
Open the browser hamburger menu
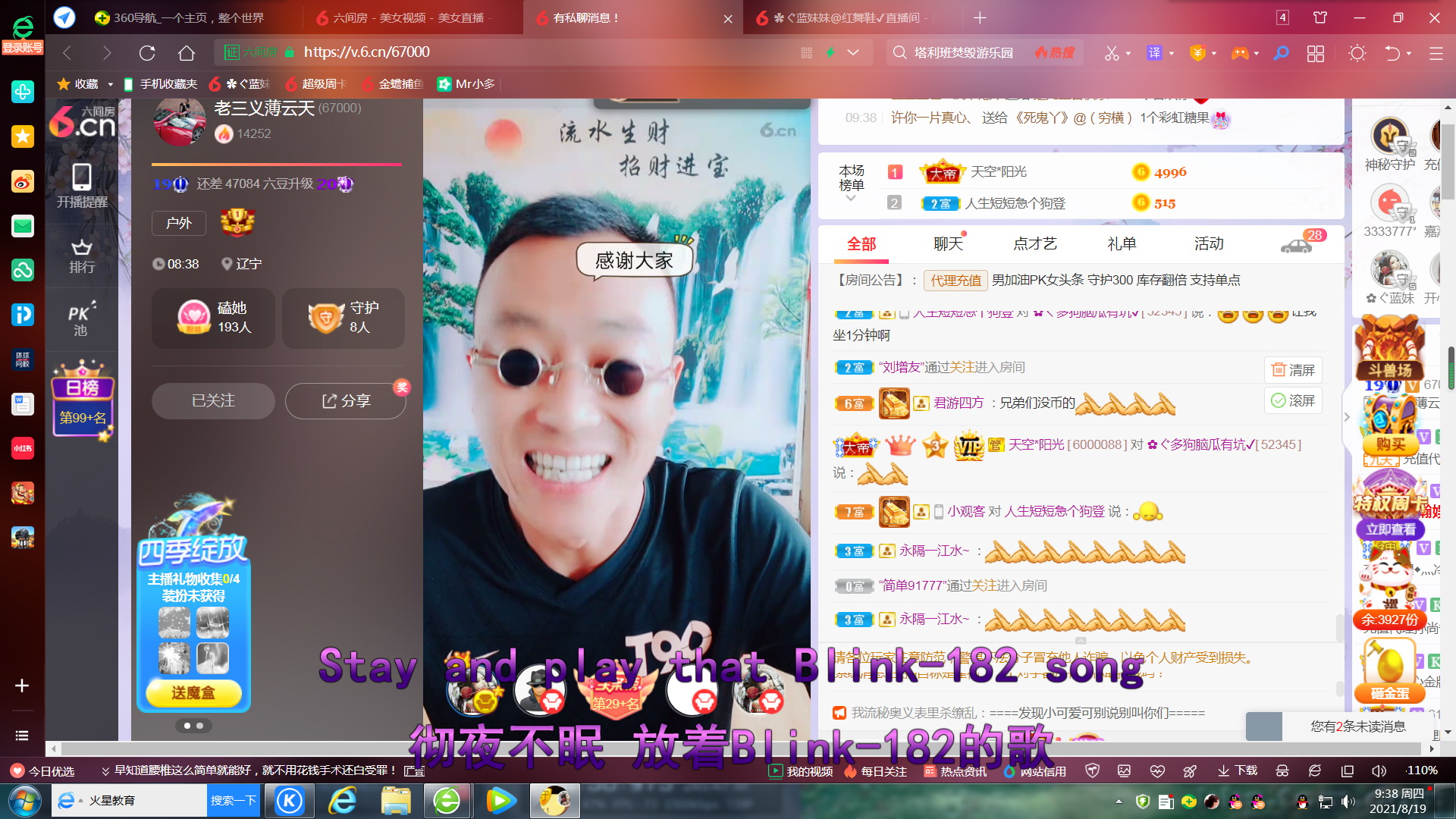pyautogui.click(x=1436, y=53)
